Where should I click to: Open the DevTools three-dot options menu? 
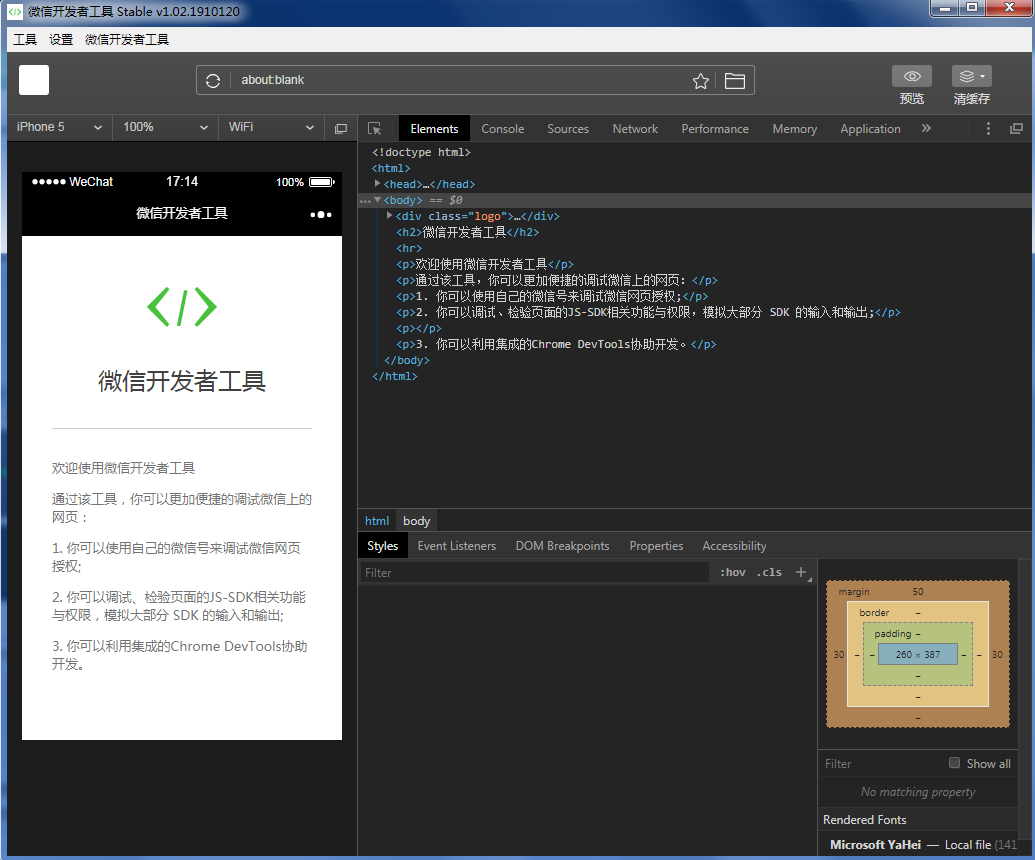(x=988, y=129)
